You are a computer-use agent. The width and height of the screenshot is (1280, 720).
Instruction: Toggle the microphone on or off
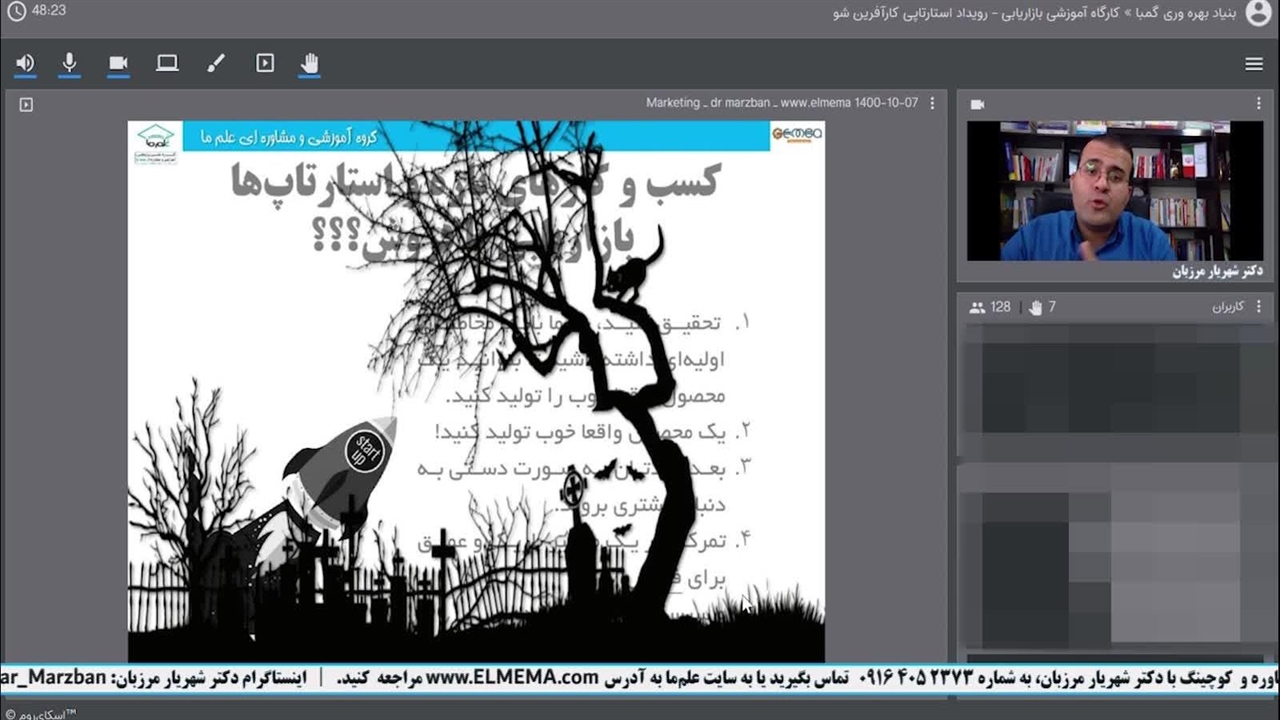(69, 64)
